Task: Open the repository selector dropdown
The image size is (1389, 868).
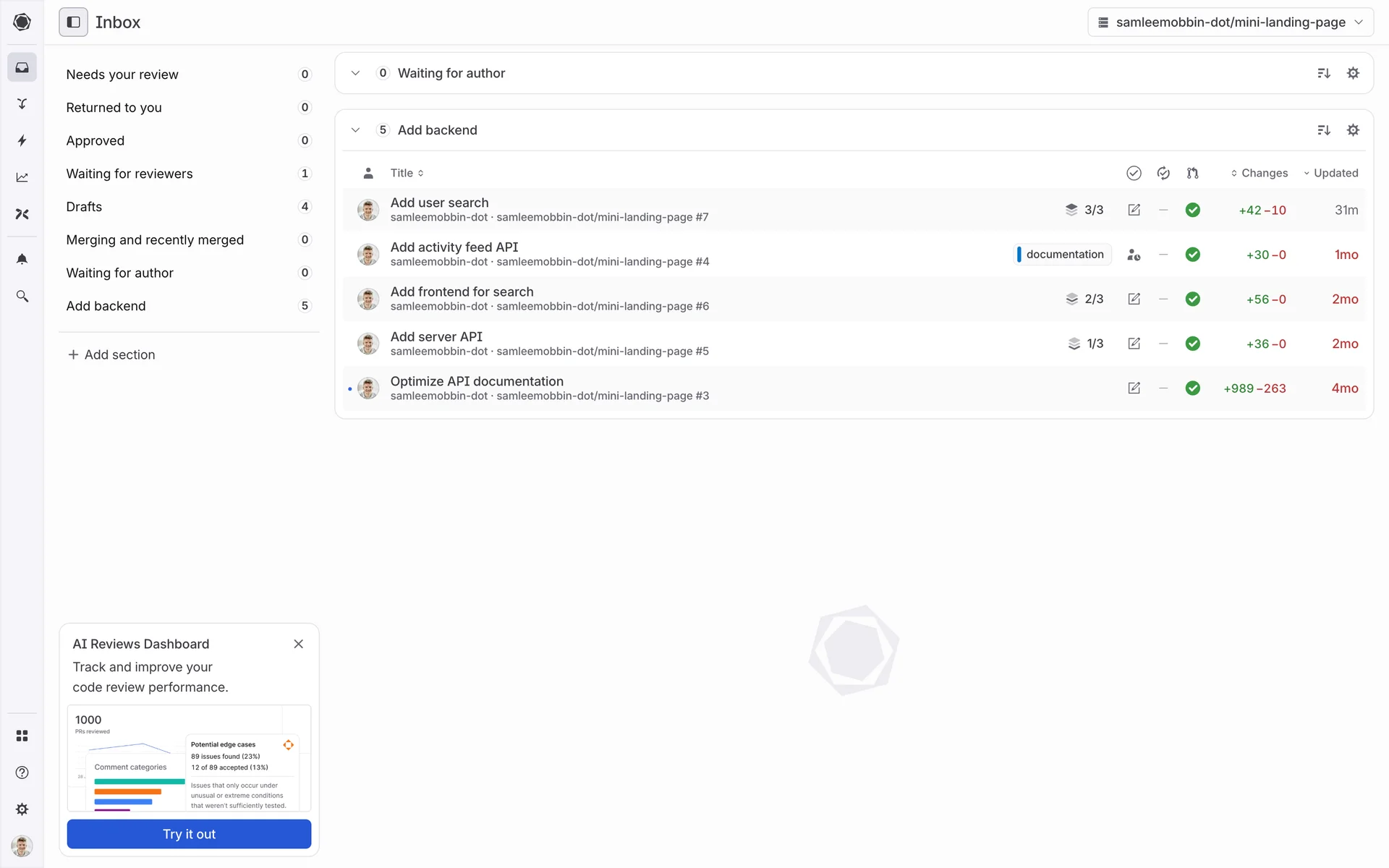Action: 1230,22
